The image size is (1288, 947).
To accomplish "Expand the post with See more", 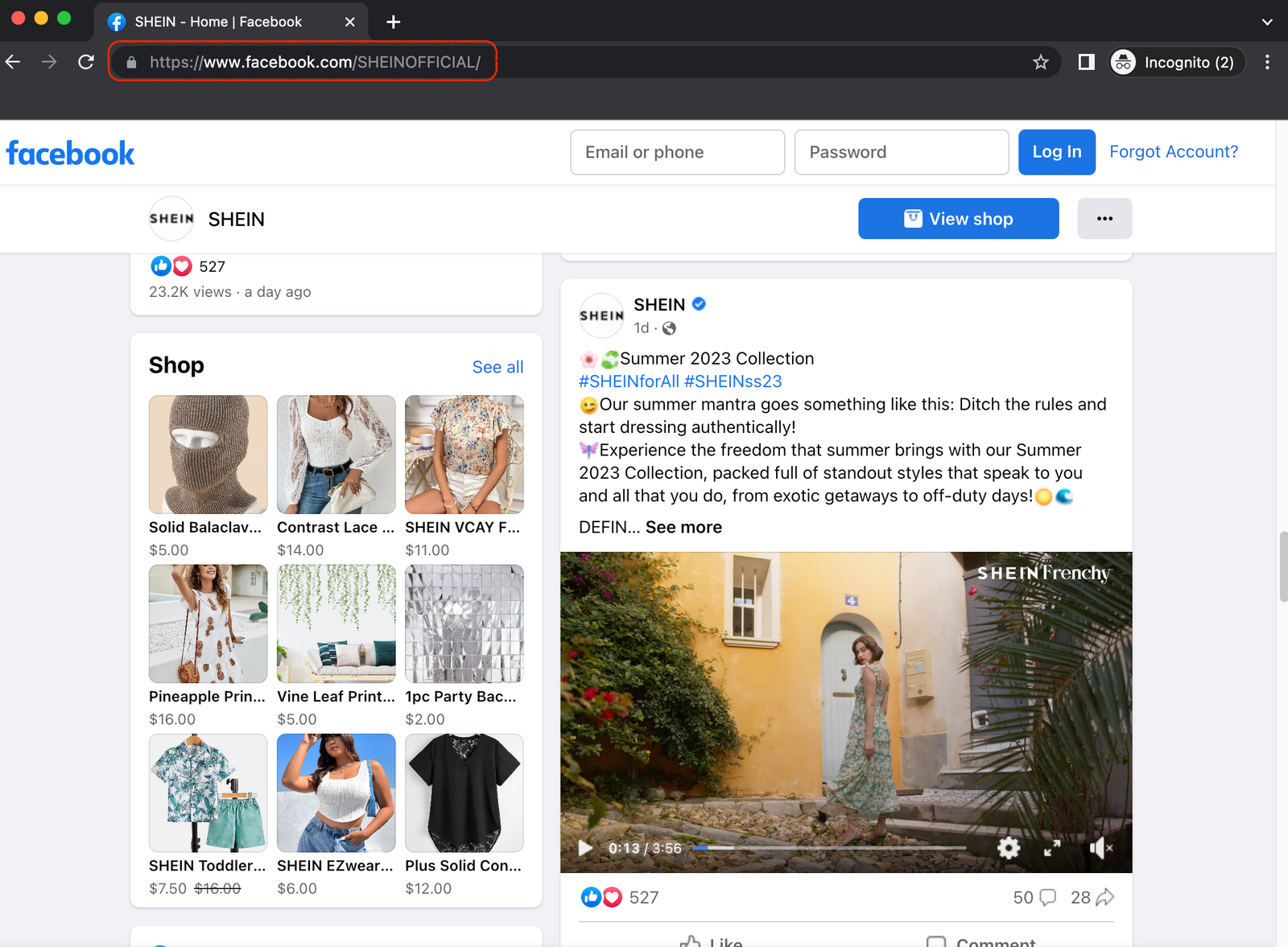I will 683,527.
